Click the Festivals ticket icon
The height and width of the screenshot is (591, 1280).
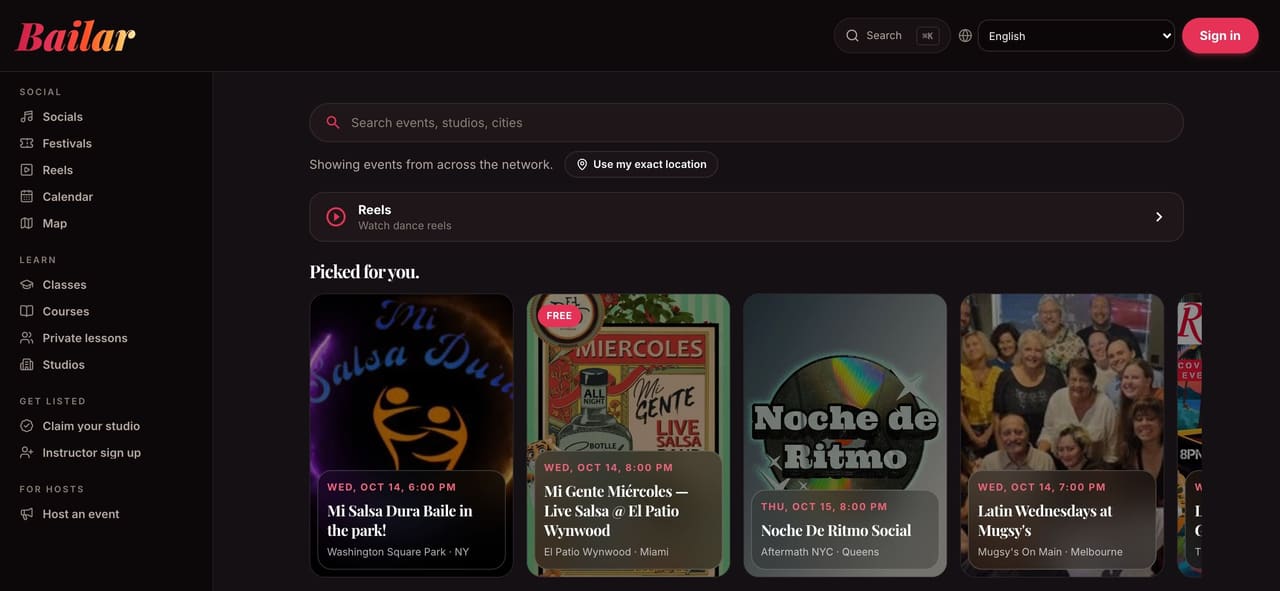tap(27, 143)
